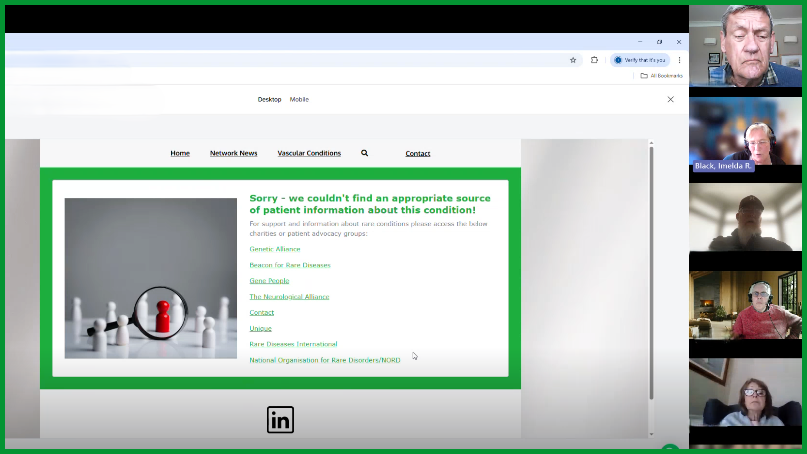The height and width of the screenshot is (454, 807).
Task: Switch to Desktop preview tab
Action: 269,99
